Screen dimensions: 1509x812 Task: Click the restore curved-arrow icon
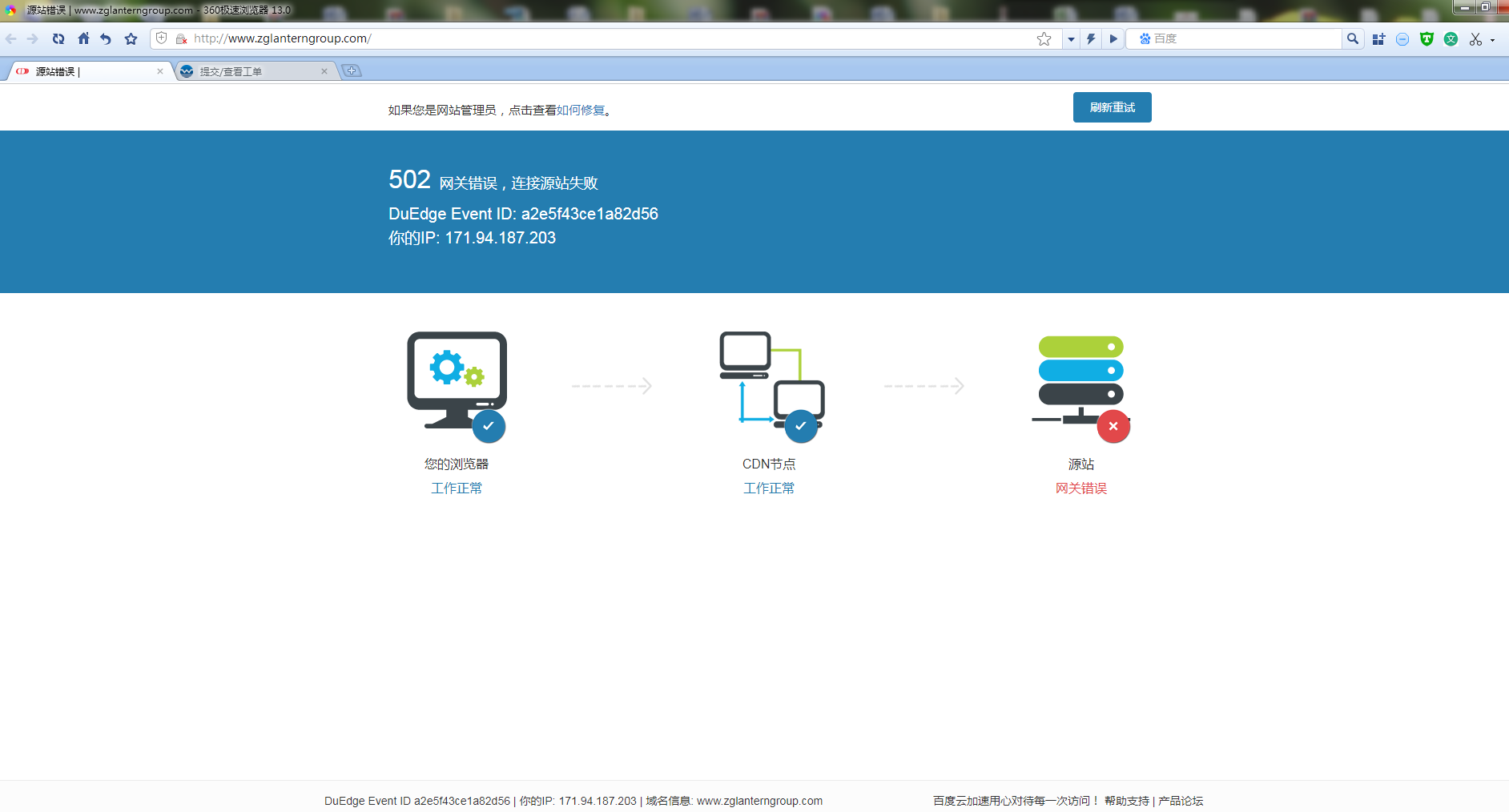pyautogui.click(x=106, y=38)
